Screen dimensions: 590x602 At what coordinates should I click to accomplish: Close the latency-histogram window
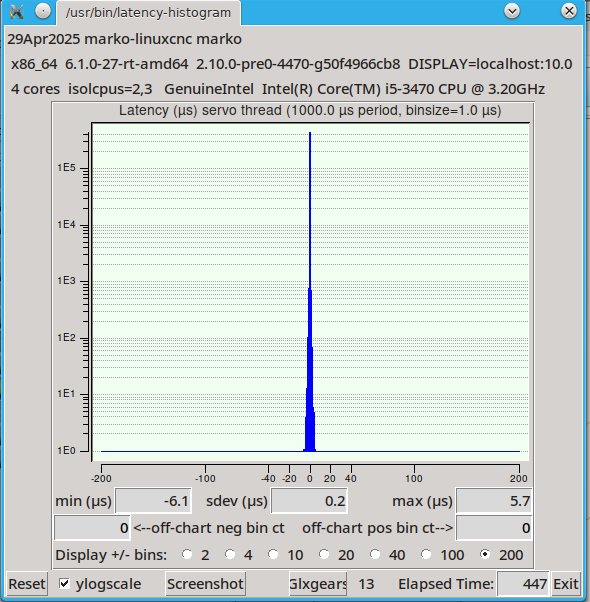pyautogui.click(x=569, y=11)
